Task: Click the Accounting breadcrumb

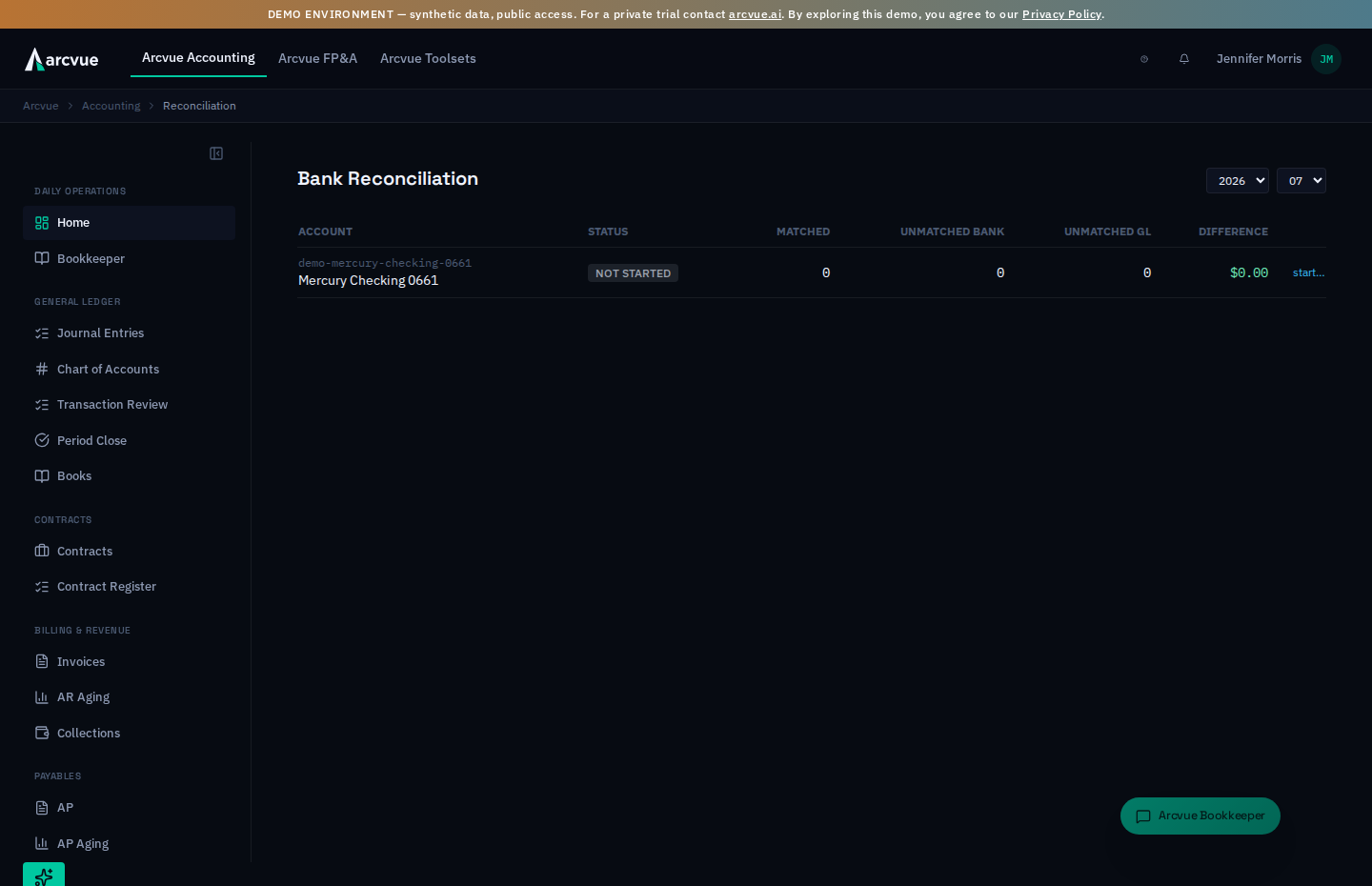Action: tap(111, 106)
